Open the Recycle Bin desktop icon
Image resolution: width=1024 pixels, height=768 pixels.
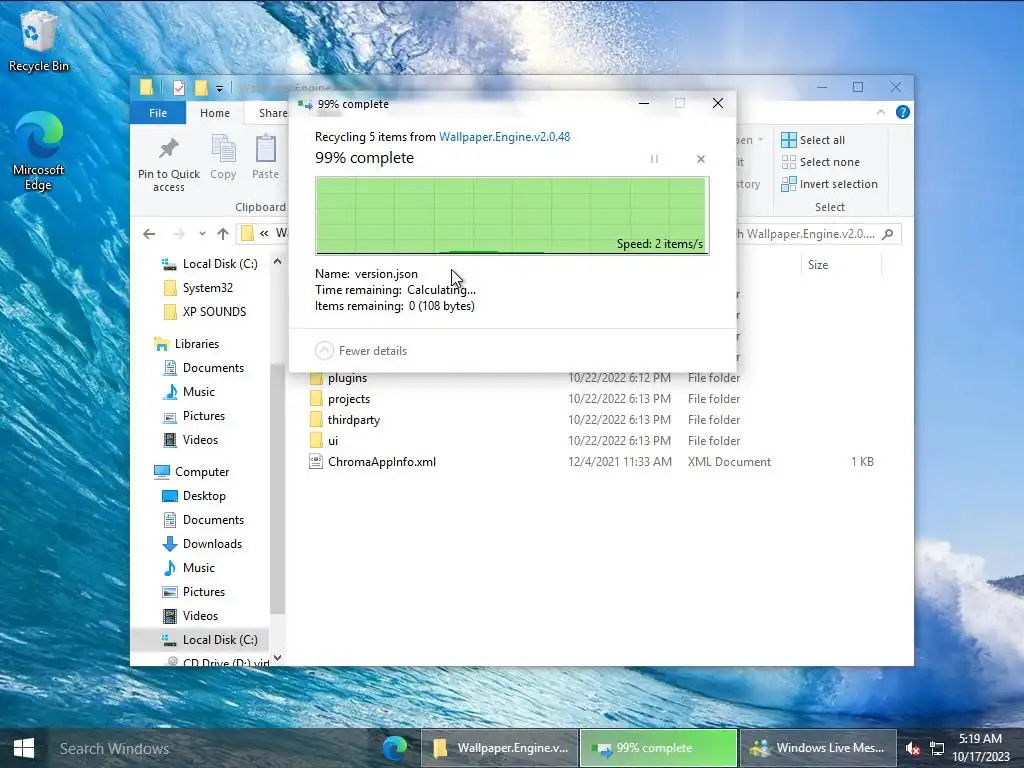tap(38, 40)
